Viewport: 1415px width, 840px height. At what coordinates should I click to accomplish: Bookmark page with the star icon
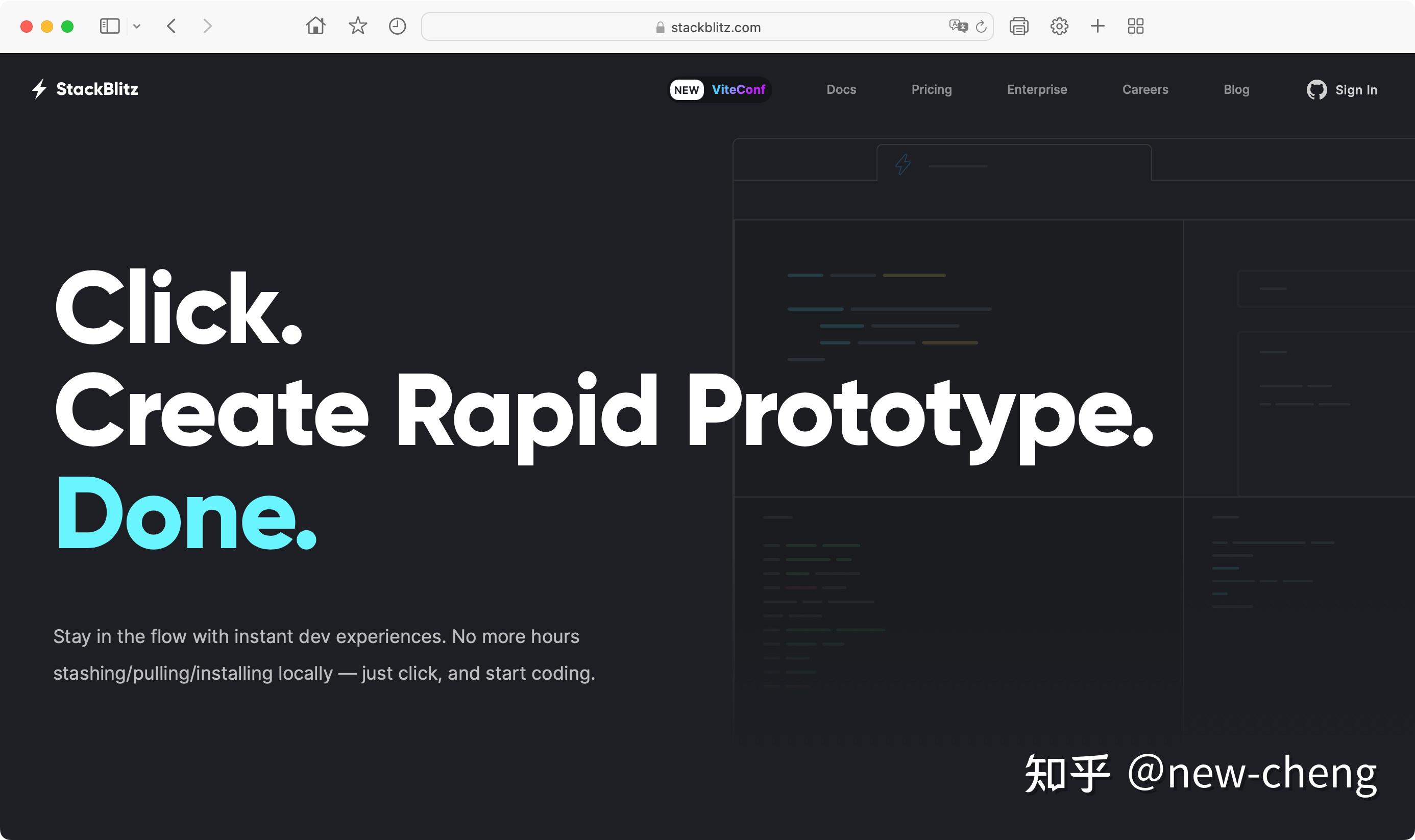pos(357,26)
